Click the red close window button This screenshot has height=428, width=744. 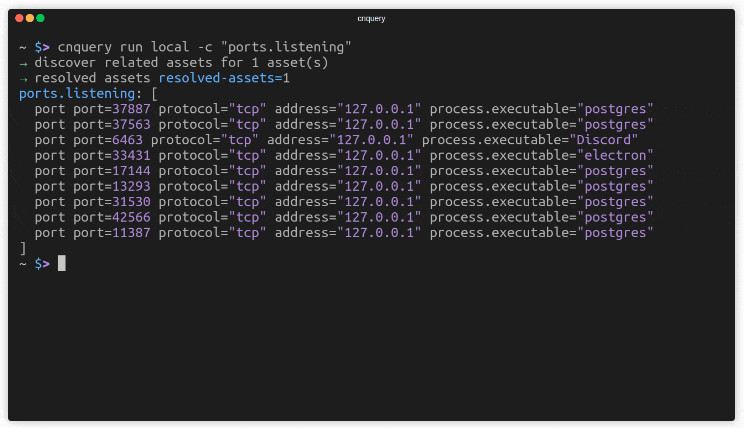[19, 18]
